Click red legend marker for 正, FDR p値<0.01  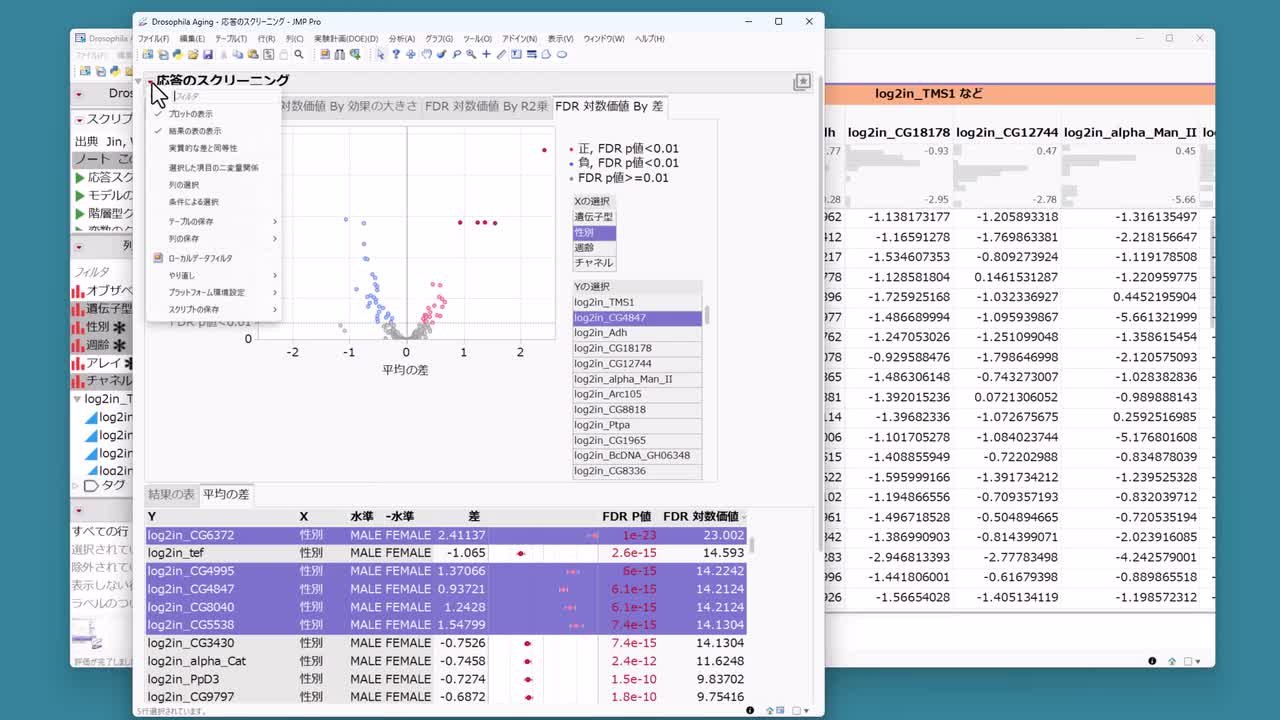click(x=571, y=149)
